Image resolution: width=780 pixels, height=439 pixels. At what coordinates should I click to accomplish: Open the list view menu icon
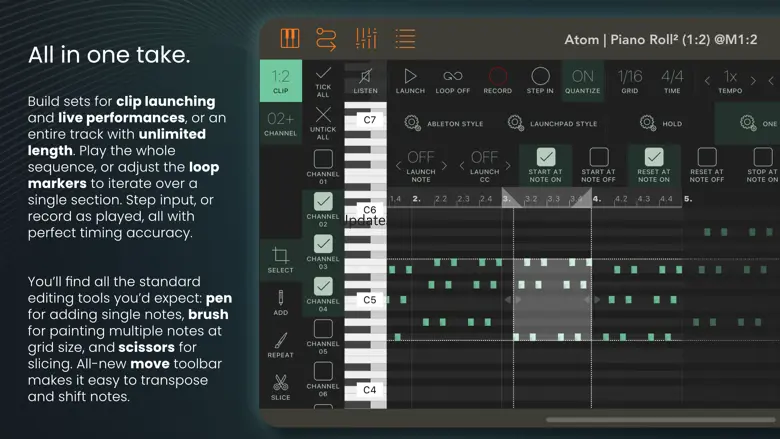pos(405,38)
